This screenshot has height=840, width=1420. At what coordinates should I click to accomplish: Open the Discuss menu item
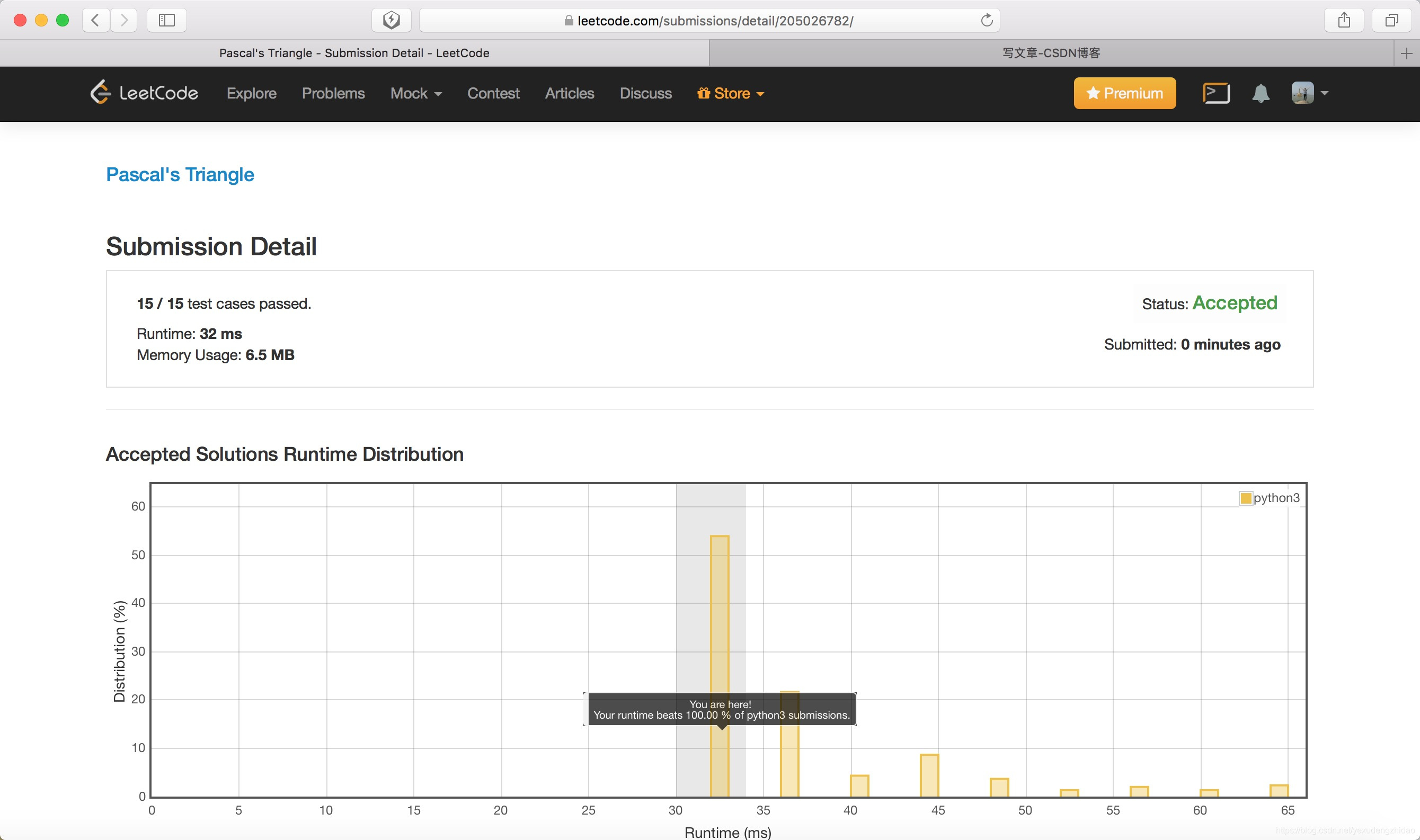[x=645, y=93]
